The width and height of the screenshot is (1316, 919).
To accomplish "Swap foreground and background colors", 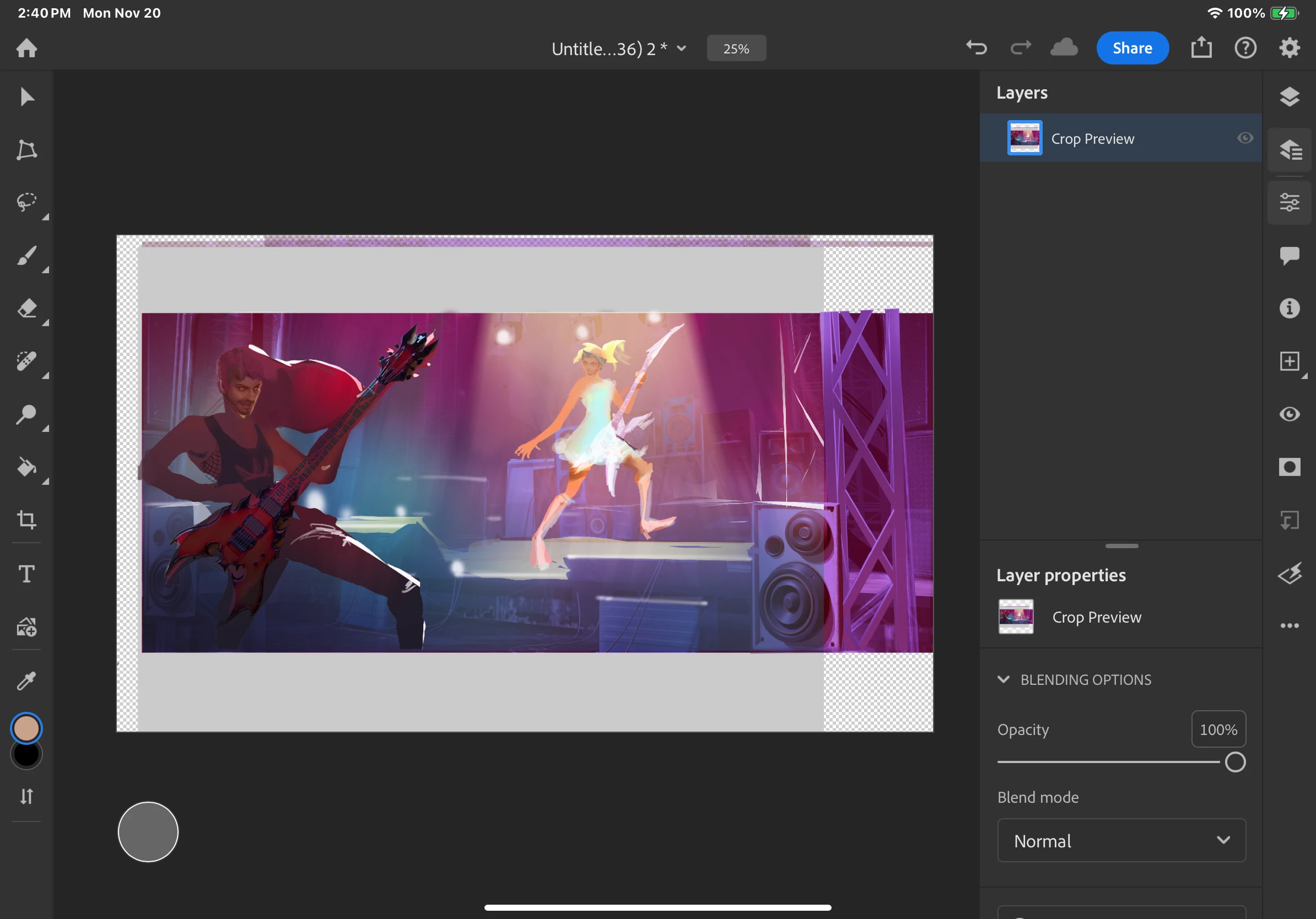I will click(26, 796).
